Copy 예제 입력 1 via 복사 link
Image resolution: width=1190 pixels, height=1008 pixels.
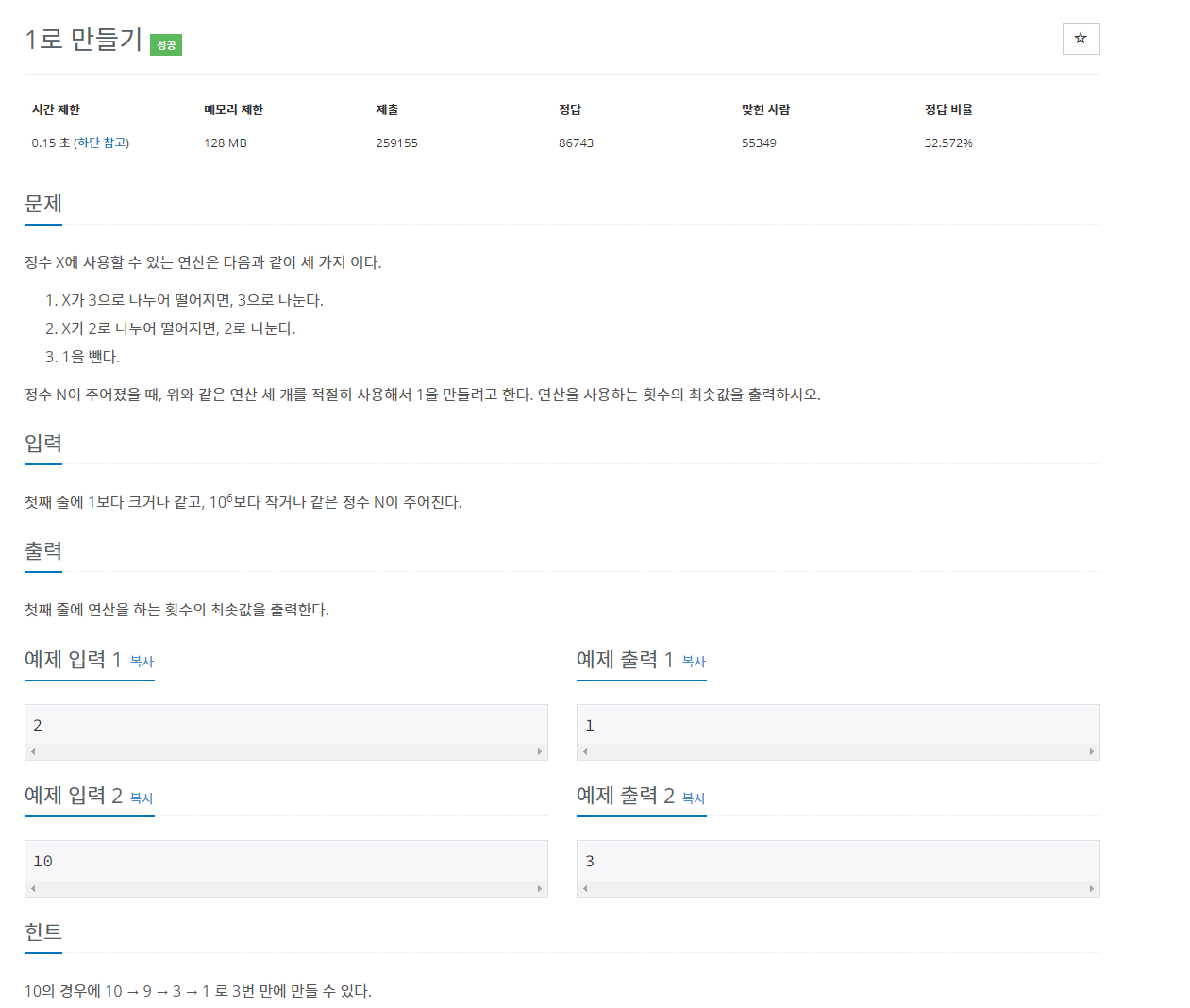142,662
